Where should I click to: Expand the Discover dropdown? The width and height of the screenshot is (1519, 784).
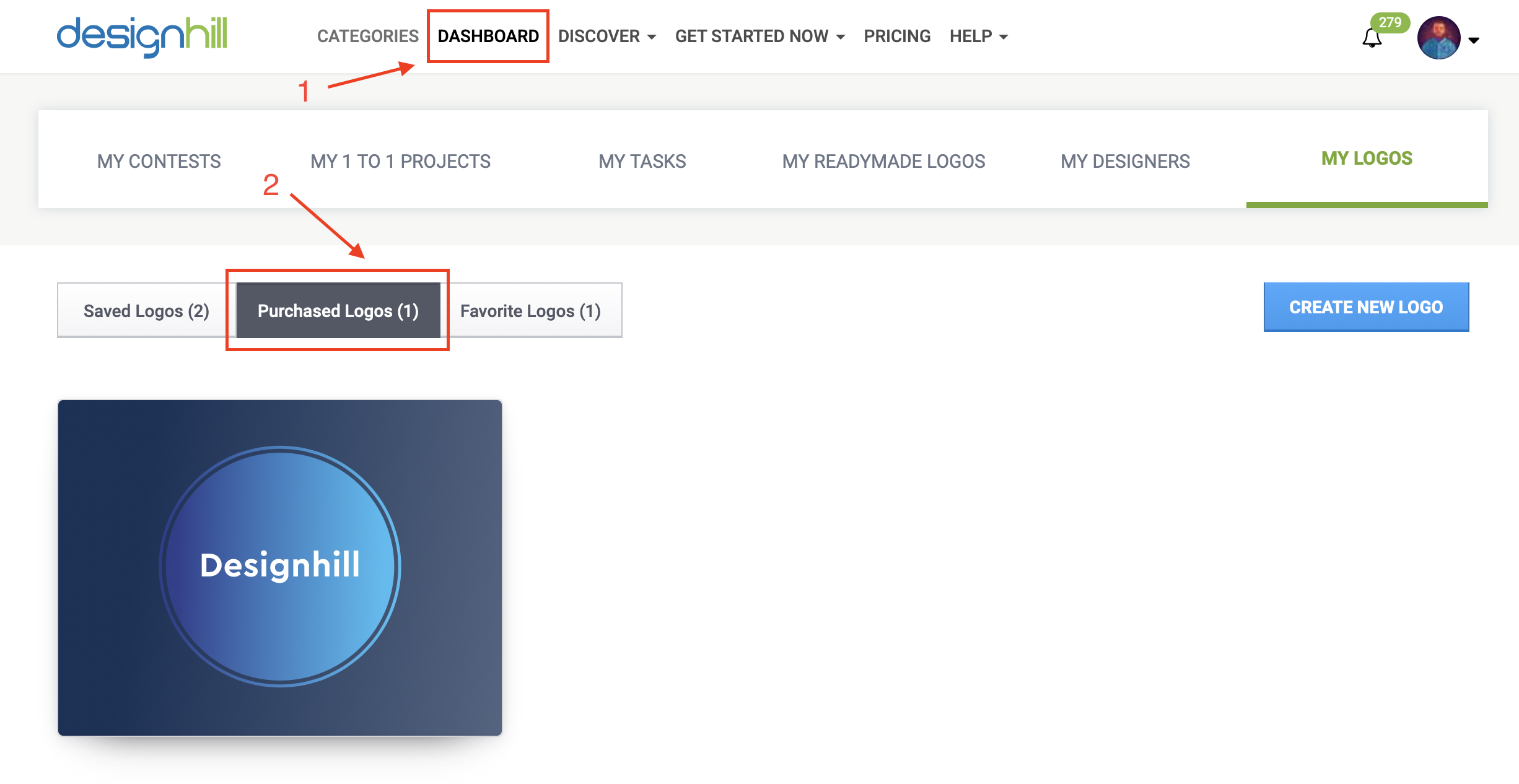pos(607,36)
